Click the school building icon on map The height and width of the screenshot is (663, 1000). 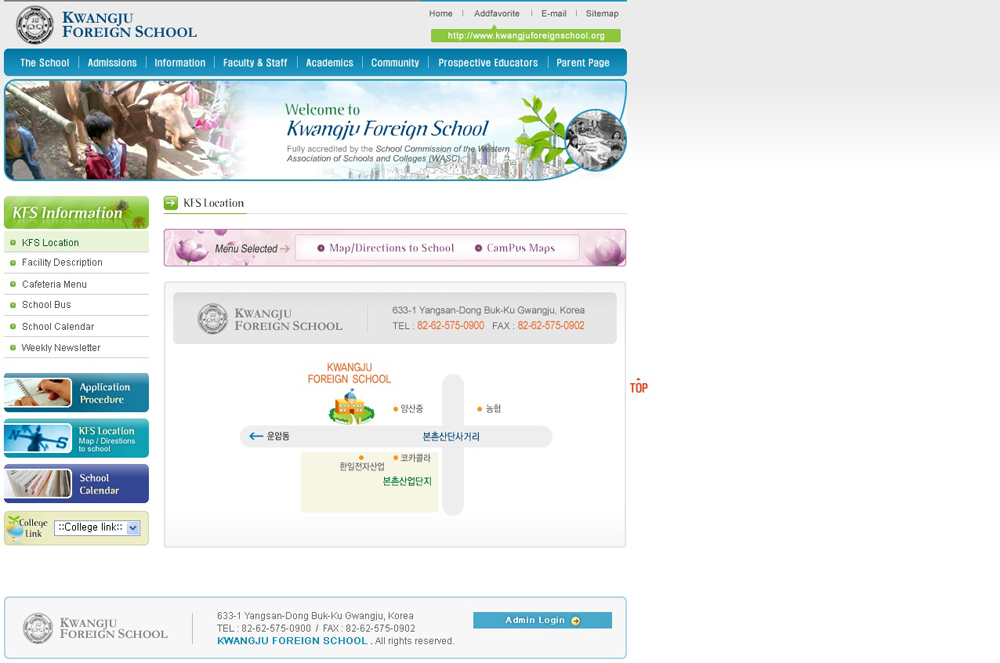pos(351,407)
